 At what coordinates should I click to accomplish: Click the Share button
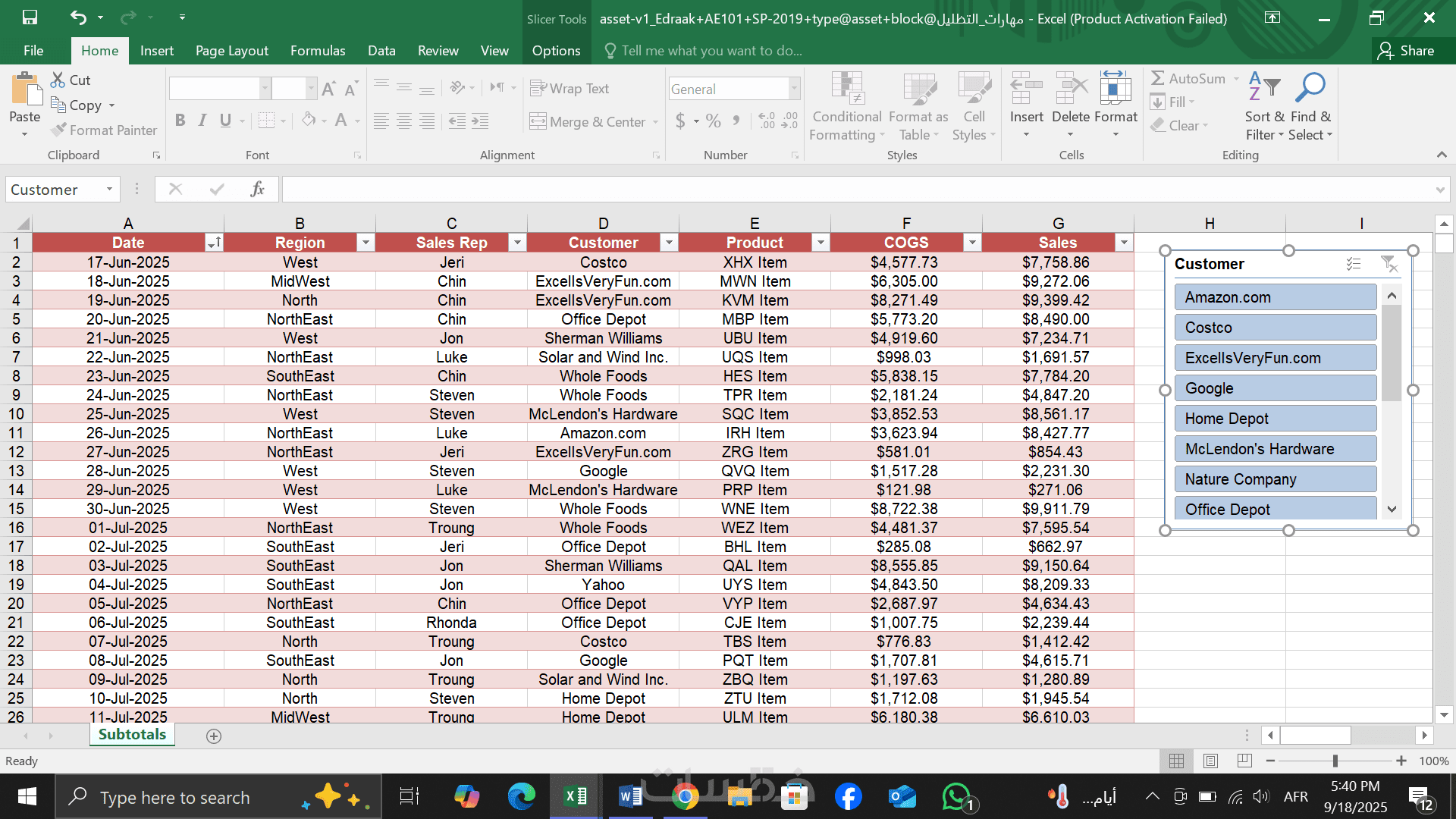[1407, 51]
